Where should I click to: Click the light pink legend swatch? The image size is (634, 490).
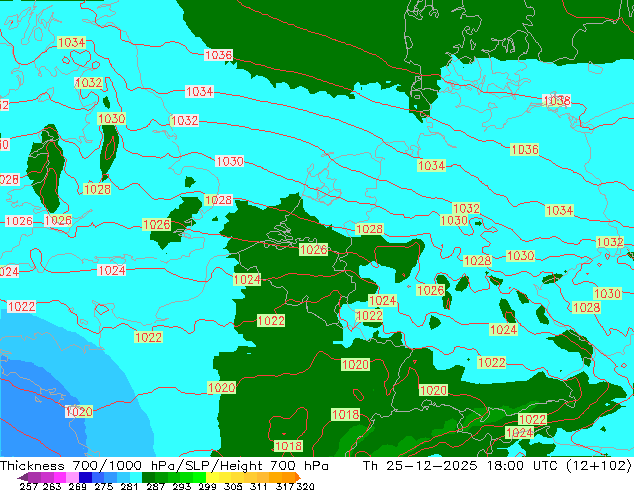tap(72, 477)
